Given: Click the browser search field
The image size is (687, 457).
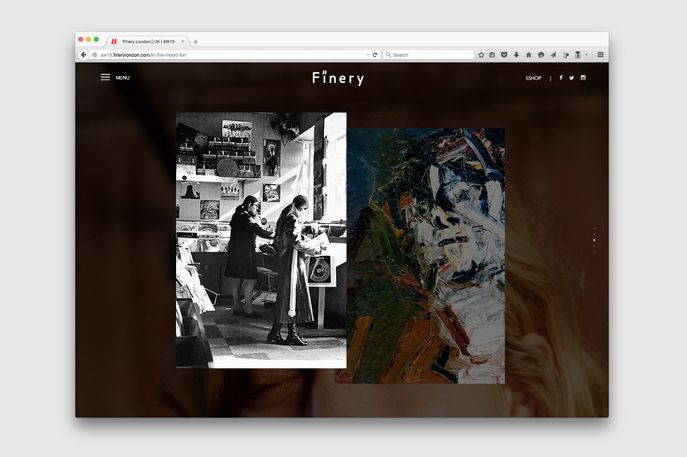Looking at the screenshot, I should 430,54.
